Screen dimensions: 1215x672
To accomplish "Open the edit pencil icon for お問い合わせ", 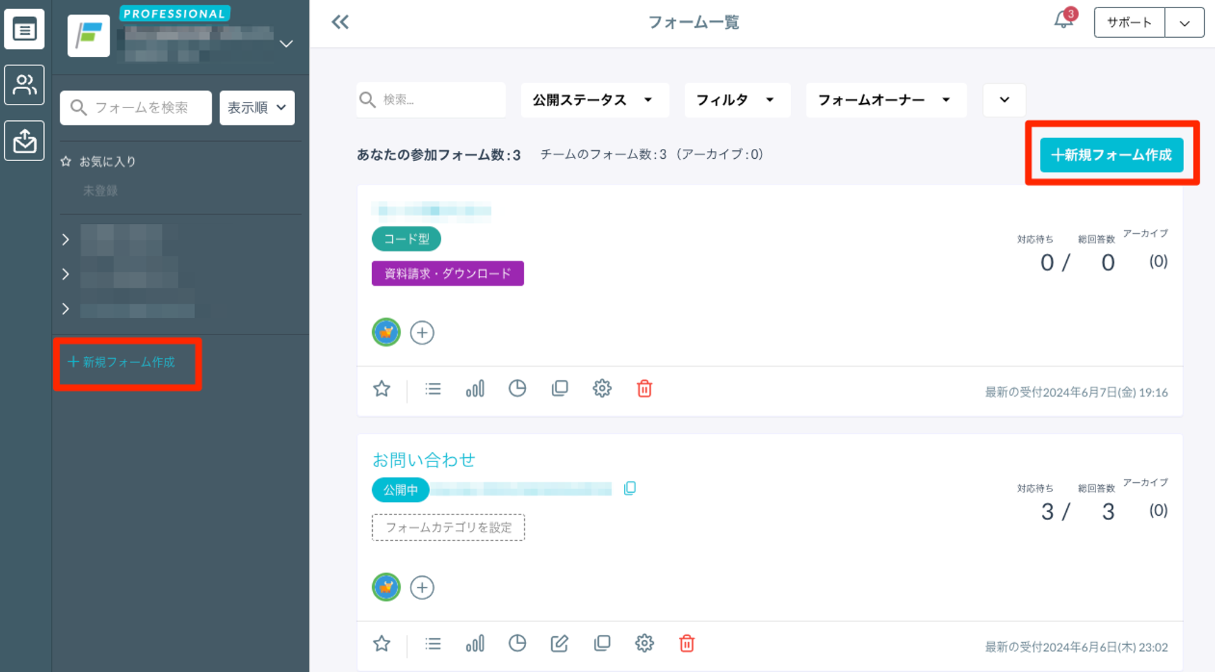I will (x=559, y=643).
